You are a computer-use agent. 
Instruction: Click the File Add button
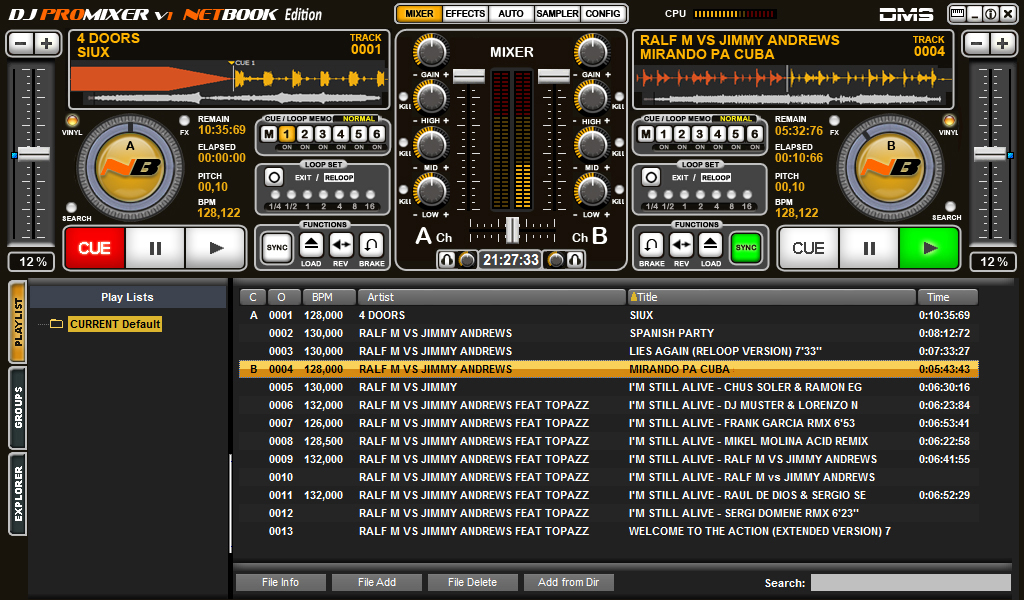coord(376,582)
